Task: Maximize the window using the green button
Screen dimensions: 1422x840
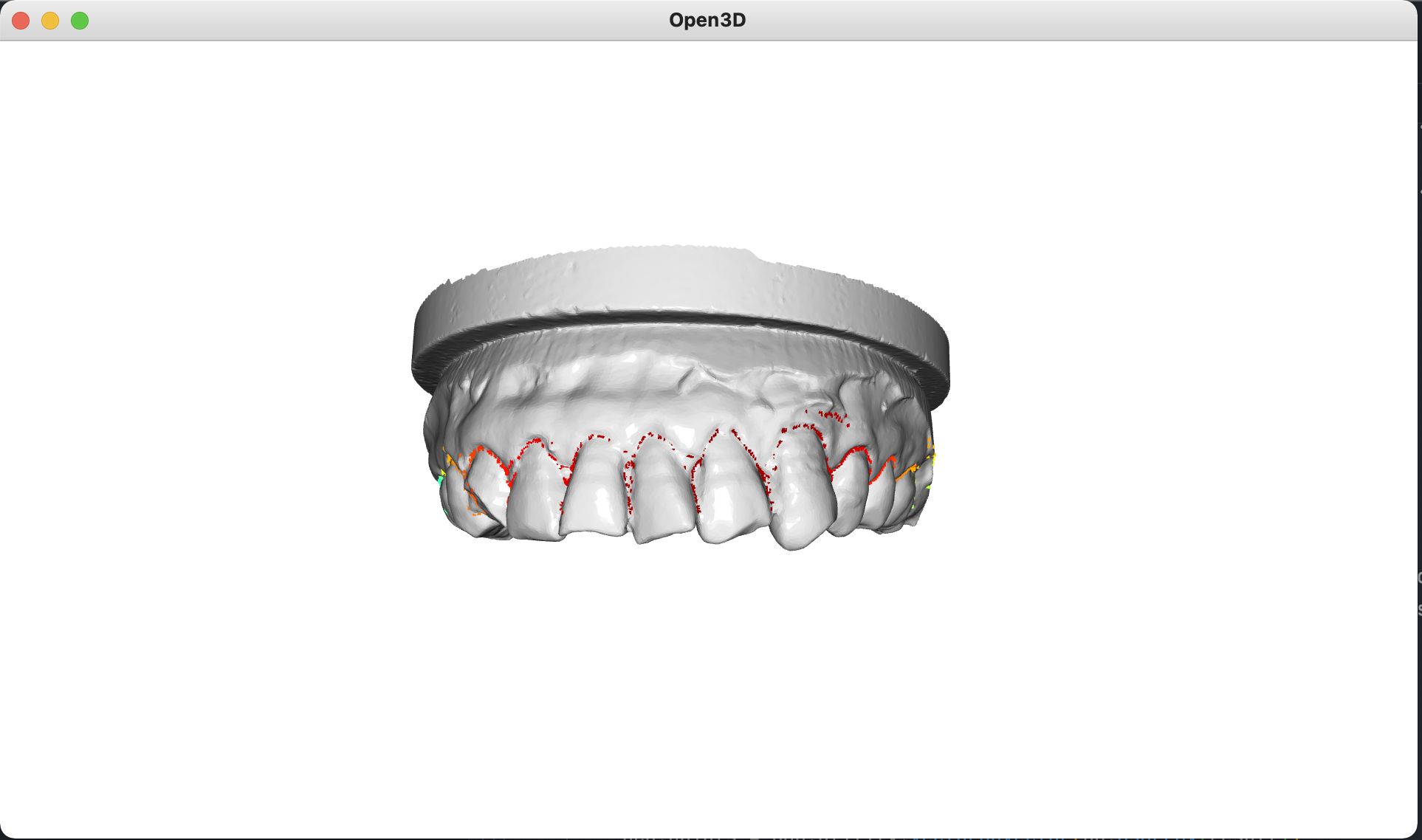Action: pyautogui.click(x=80, y=21)
